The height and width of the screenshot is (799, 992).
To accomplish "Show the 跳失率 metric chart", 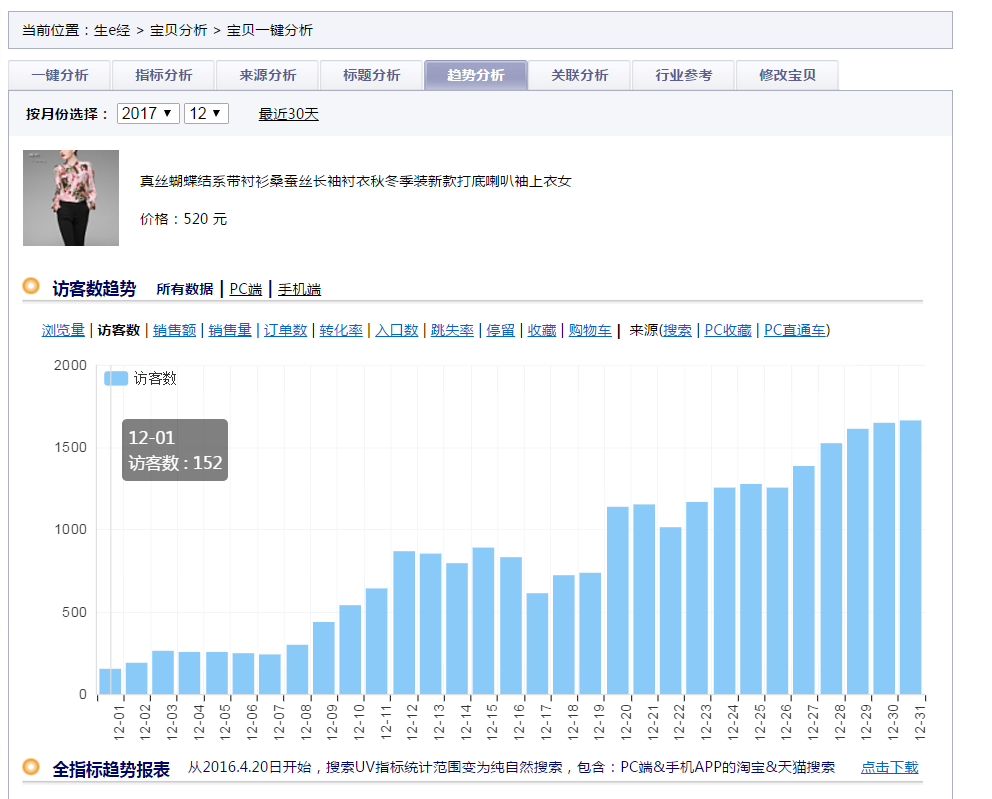I will 452,330.
